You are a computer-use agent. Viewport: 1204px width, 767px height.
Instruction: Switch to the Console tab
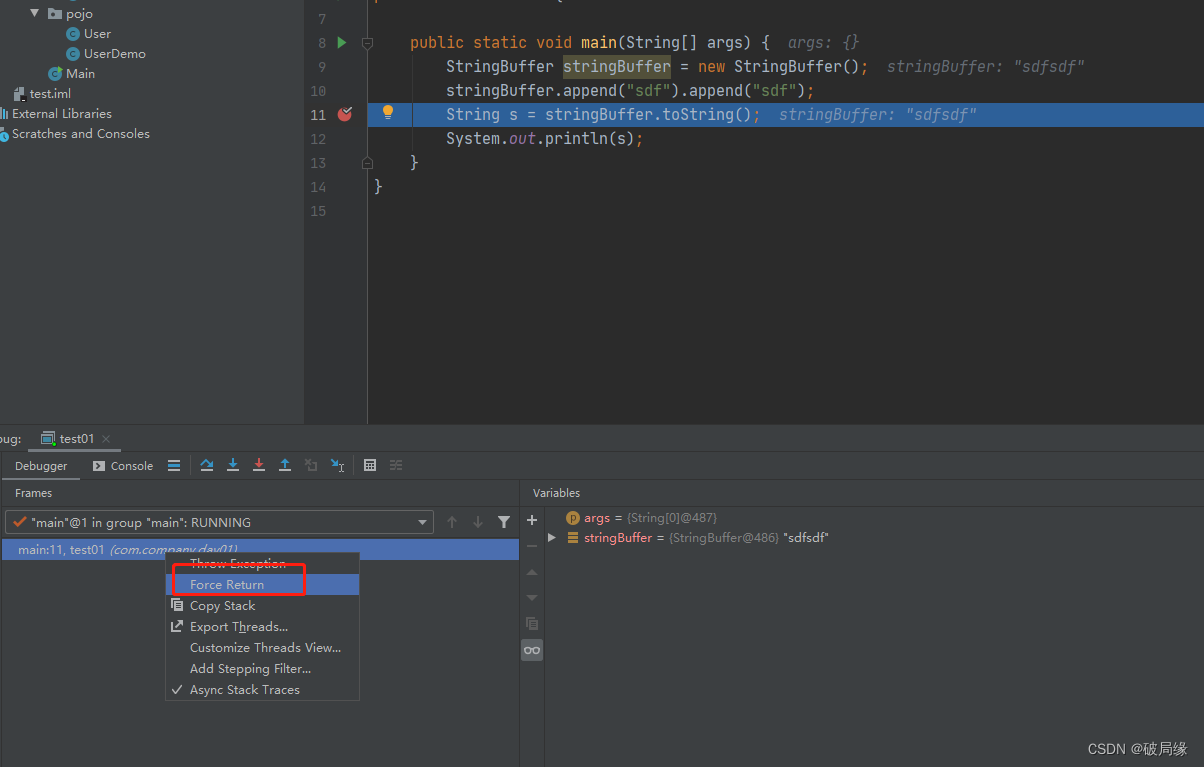pos(123,466)
